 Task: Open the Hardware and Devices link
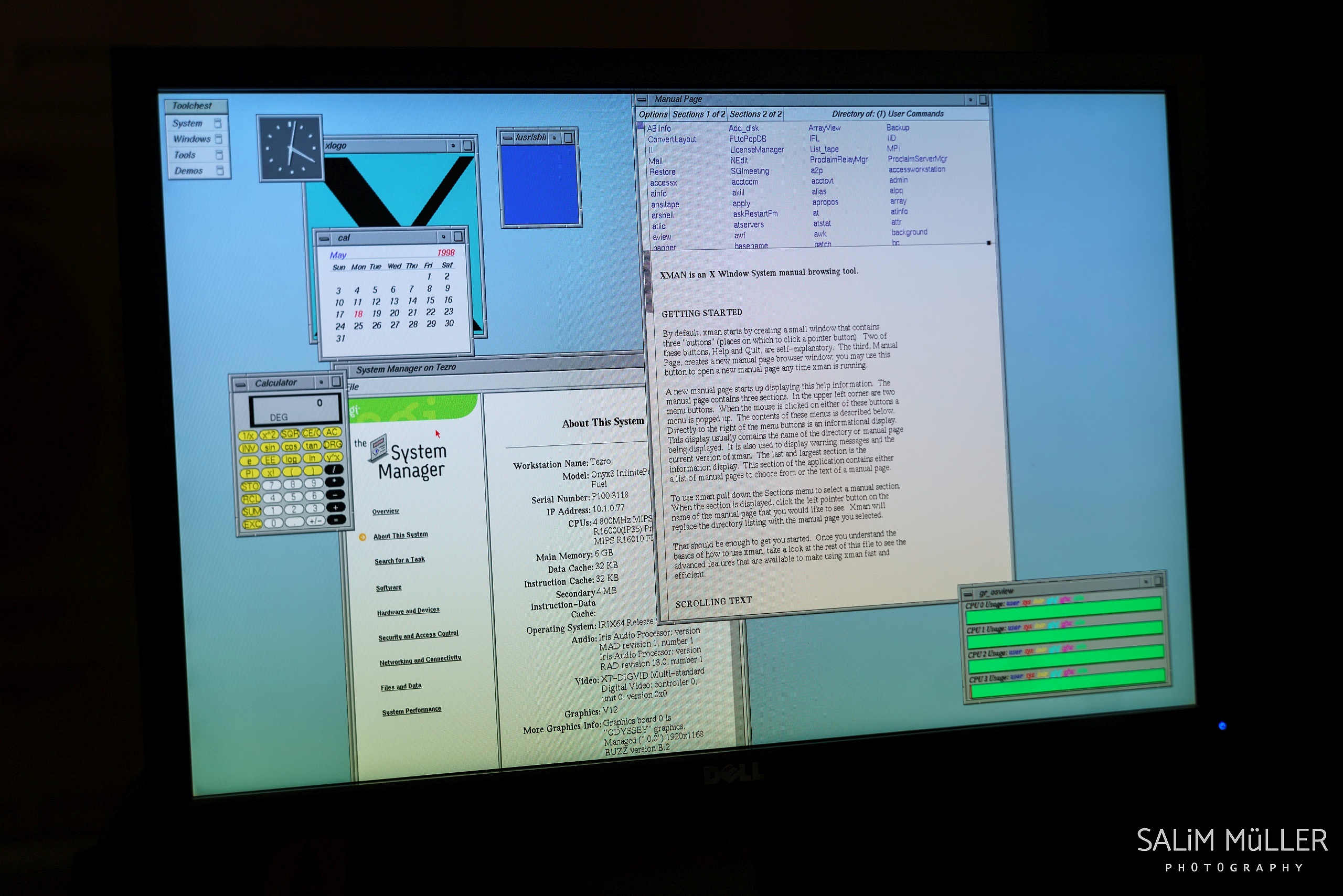pyautogui.click(x=408, y=612)
